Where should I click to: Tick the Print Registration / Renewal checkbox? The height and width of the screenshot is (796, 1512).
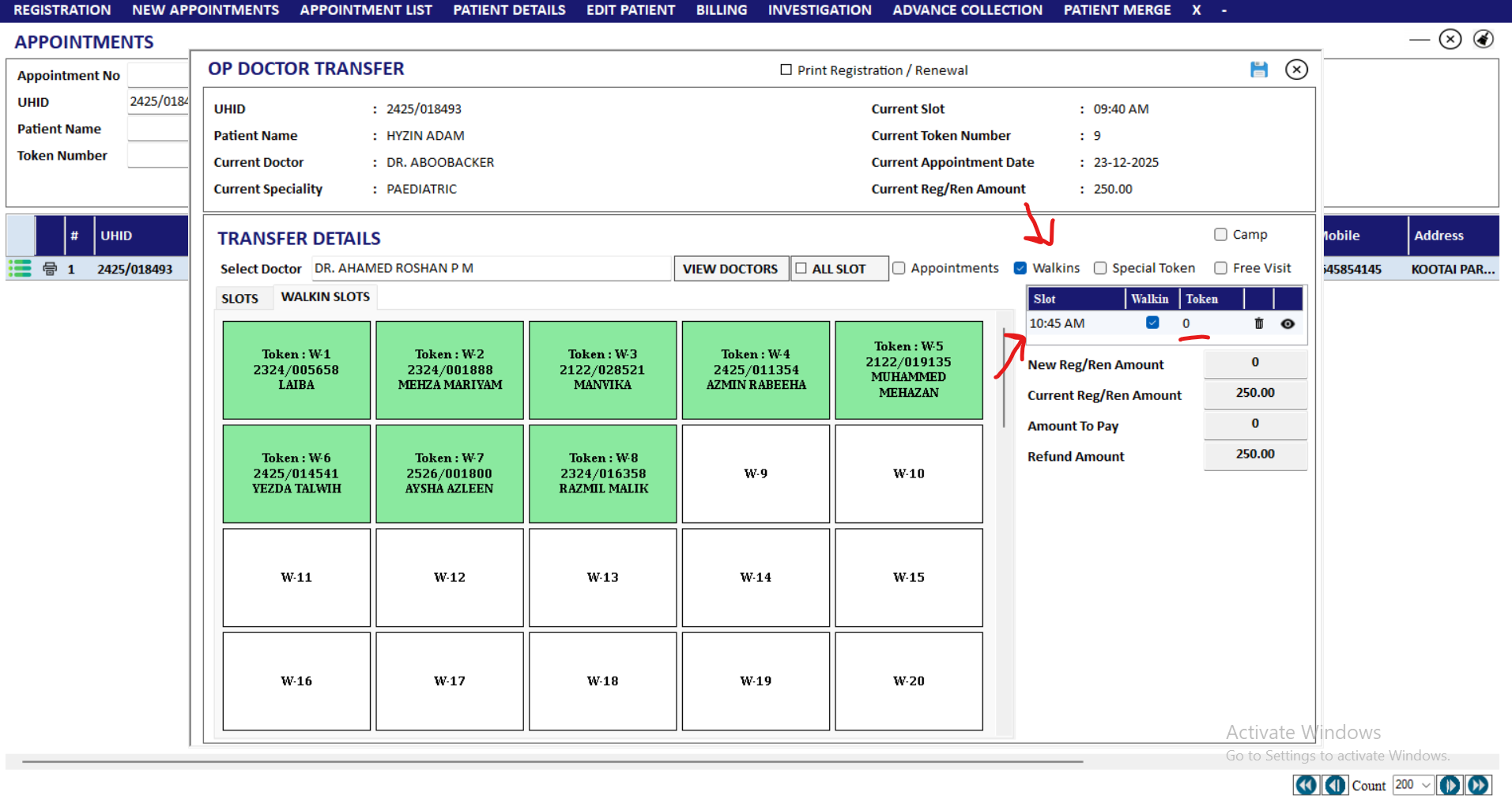tap(786, 70)
